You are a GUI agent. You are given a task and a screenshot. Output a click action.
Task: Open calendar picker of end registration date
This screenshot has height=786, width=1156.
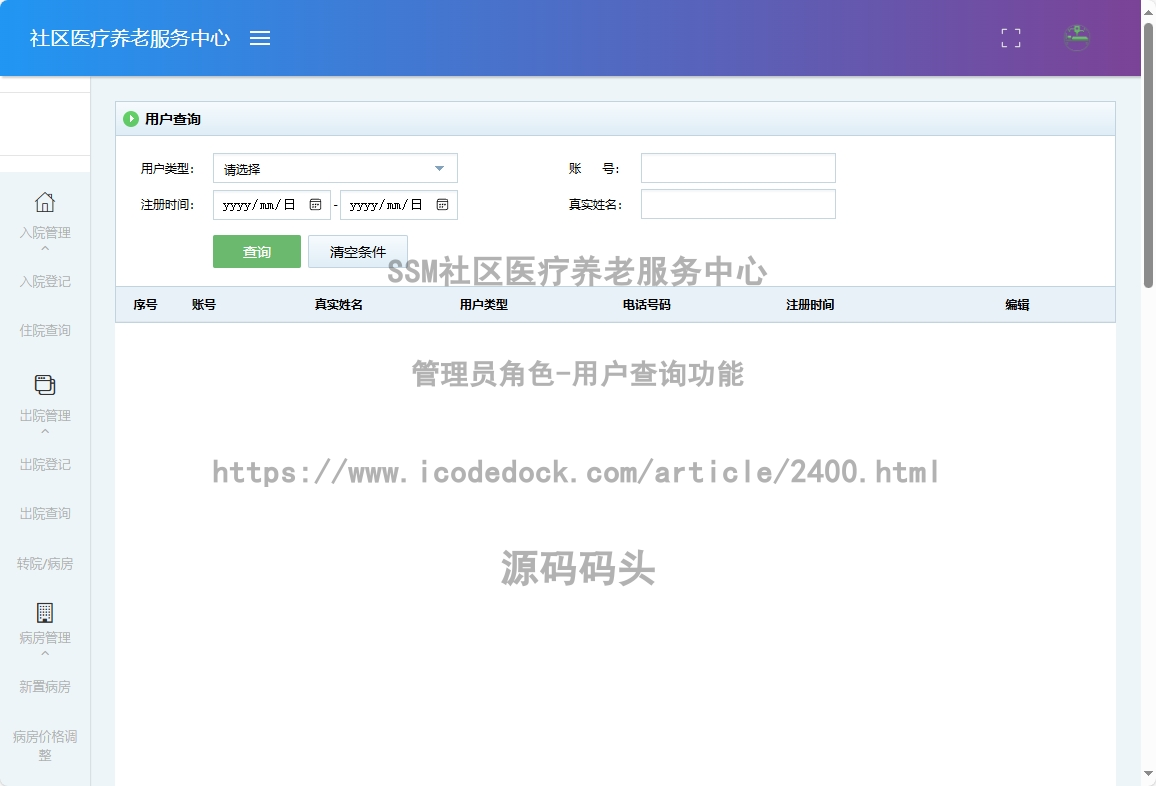click(x=442, y=205)
